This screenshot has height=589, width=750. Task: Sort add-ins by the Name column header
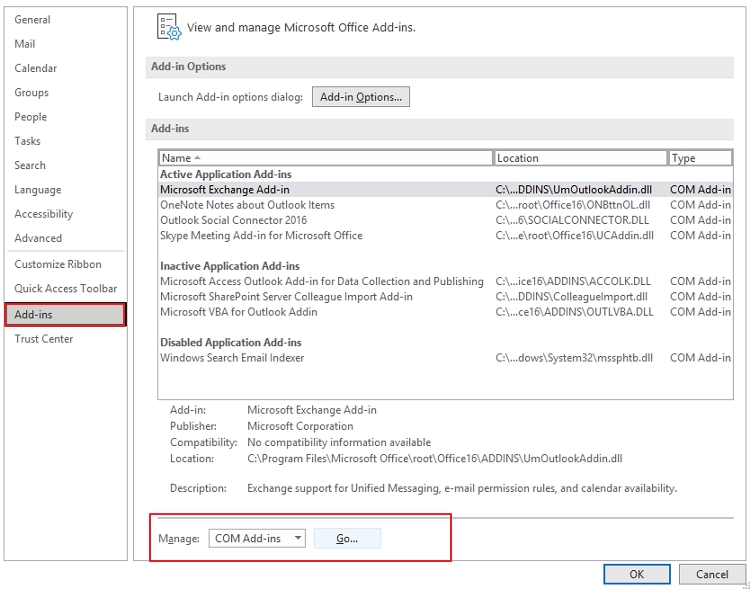point(325,158)
